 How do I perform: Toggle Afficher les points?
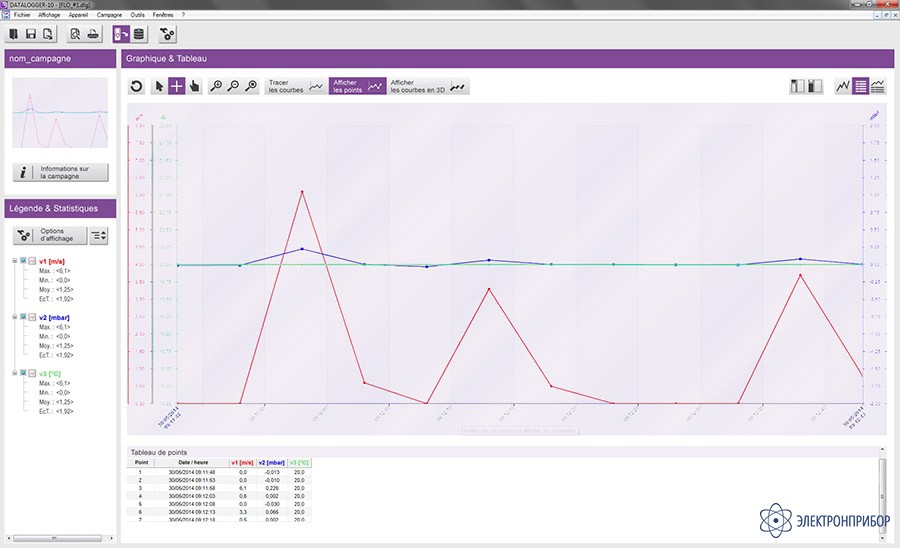[357, 86]
